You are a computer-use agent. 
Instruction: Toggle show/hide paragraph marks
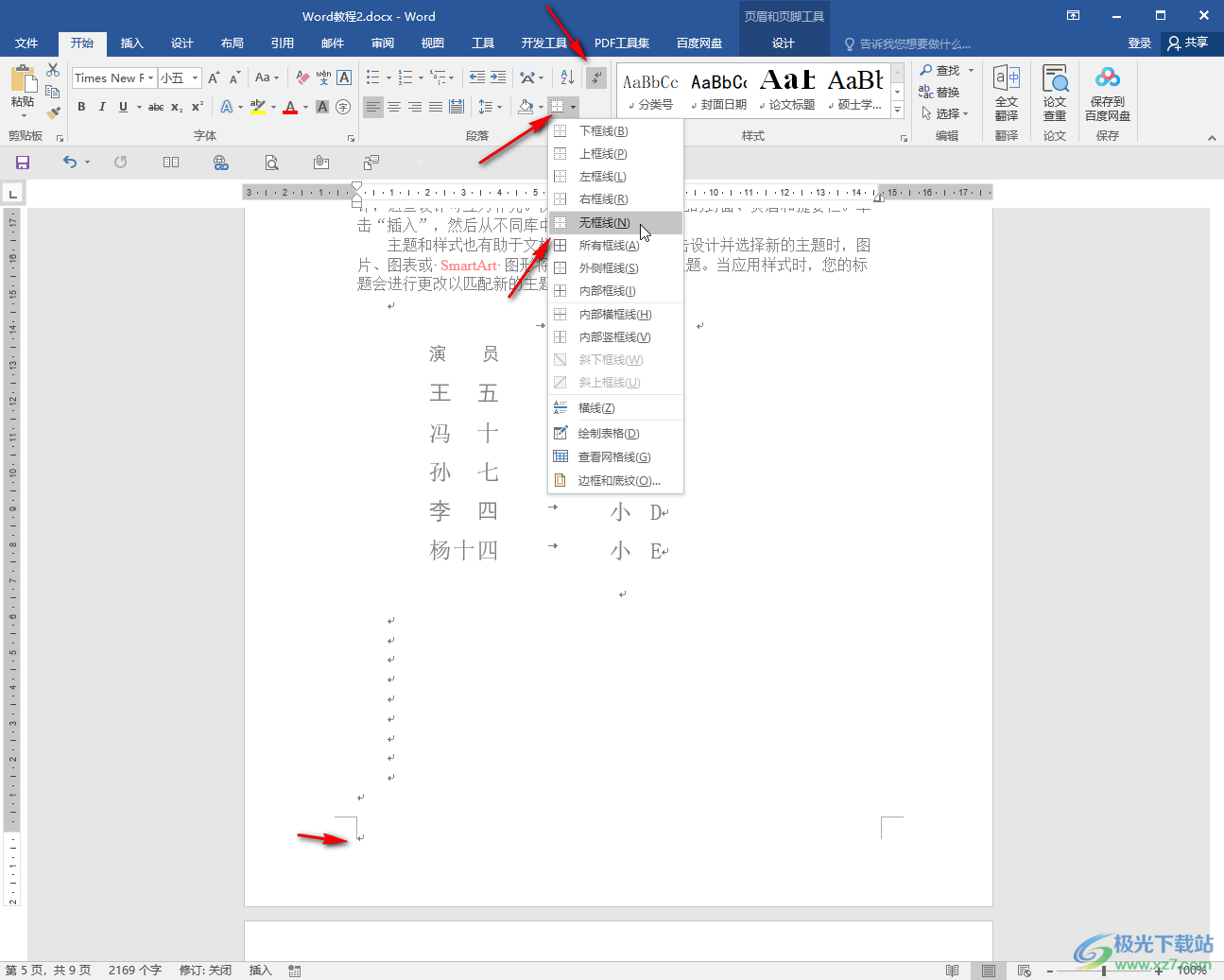coord(596,77)
